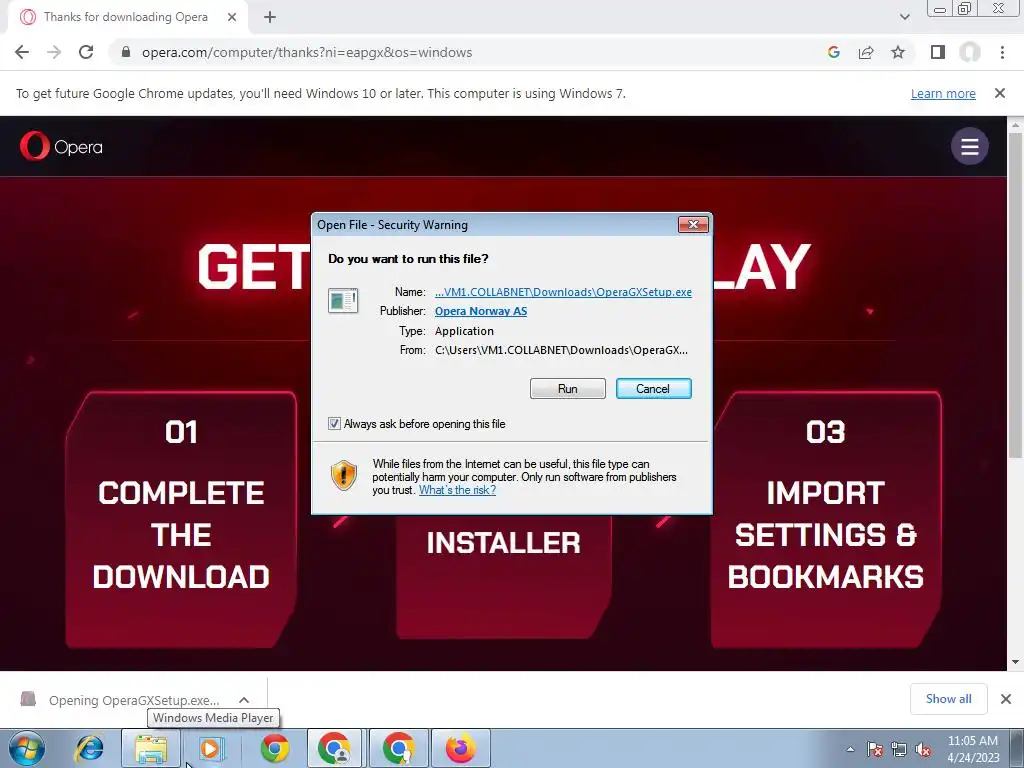Show hidden system tray icons

[850, 749]
